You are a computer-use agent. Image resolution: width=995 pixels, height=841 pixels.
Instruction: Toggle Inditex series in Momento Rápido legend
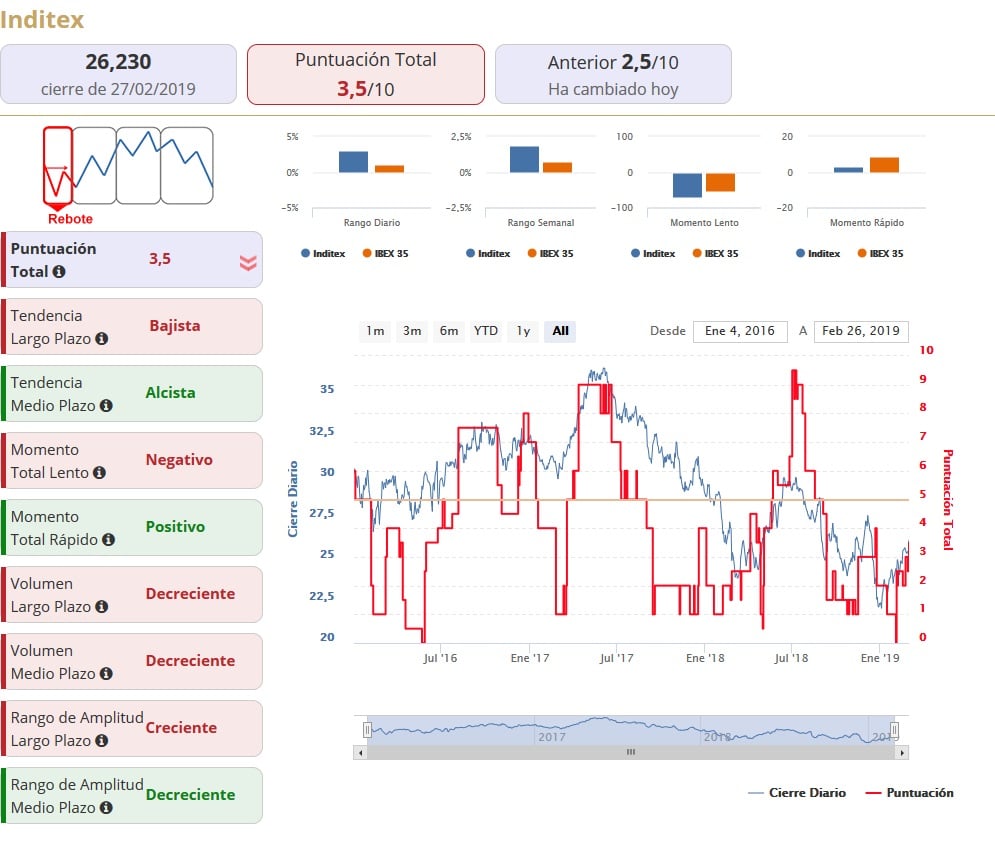(x=818, y=253)
